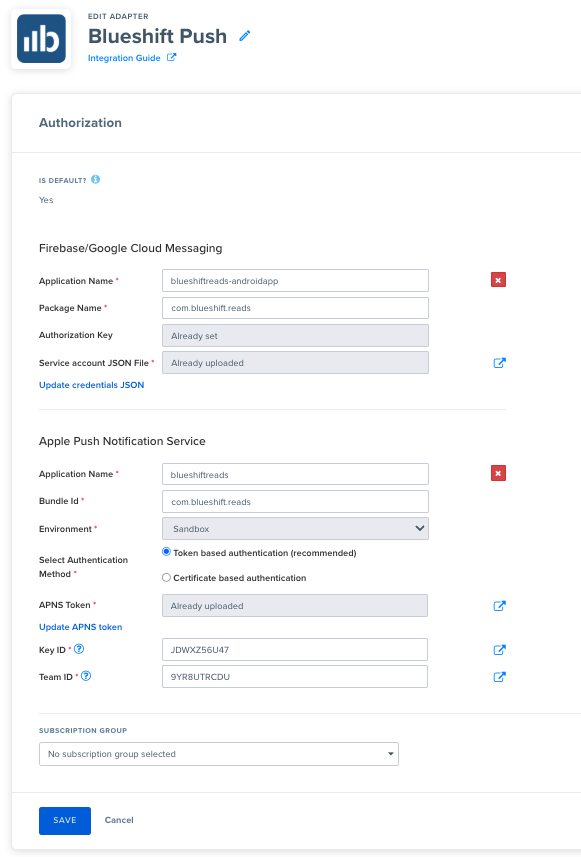
Task: Click the SAVE button
Action: coord(65,820)
